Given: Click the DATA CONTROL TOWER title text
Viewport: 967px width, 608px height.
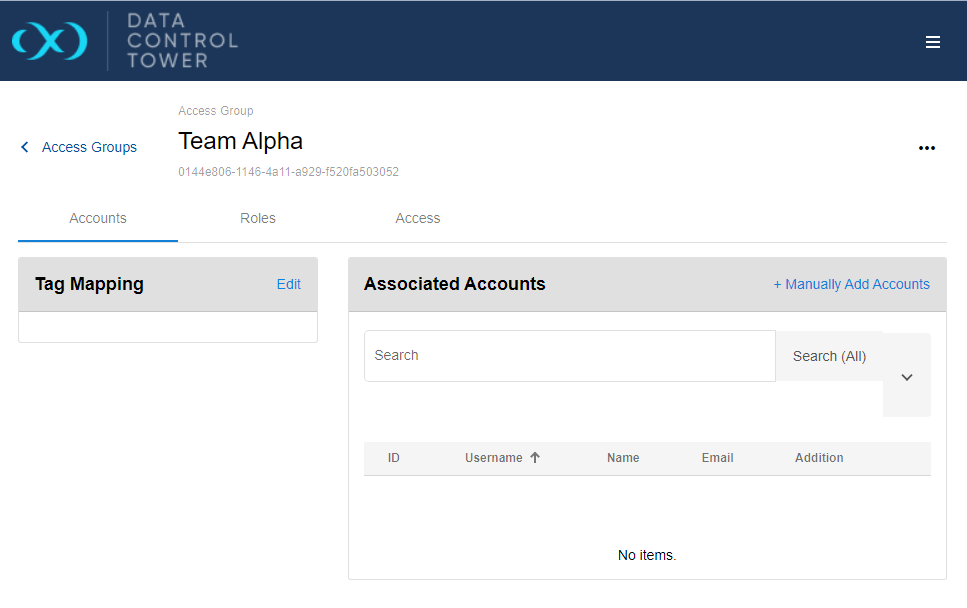Looking at the screenshot, I should click(x=182, y=41).
